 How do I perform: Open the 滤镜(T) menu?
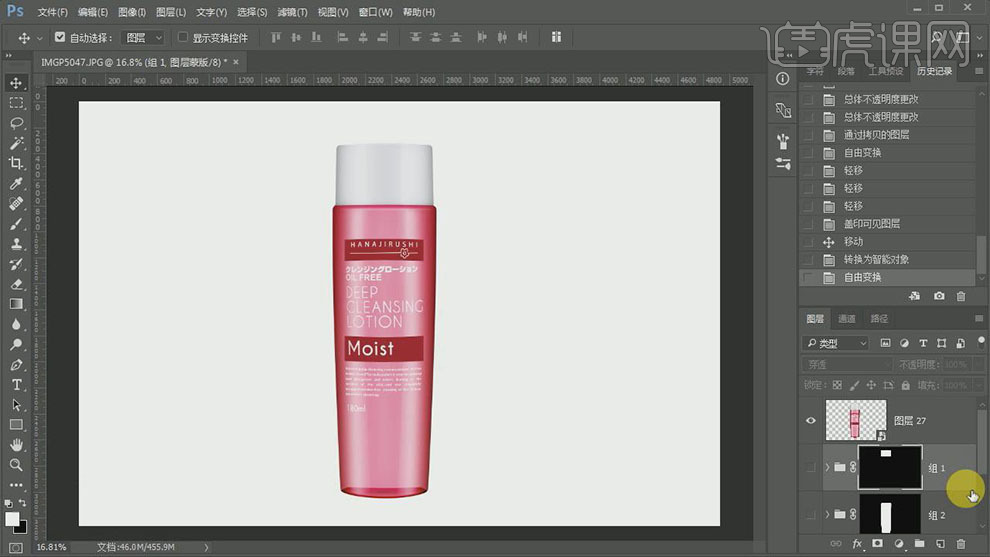[x=292, y=12]
